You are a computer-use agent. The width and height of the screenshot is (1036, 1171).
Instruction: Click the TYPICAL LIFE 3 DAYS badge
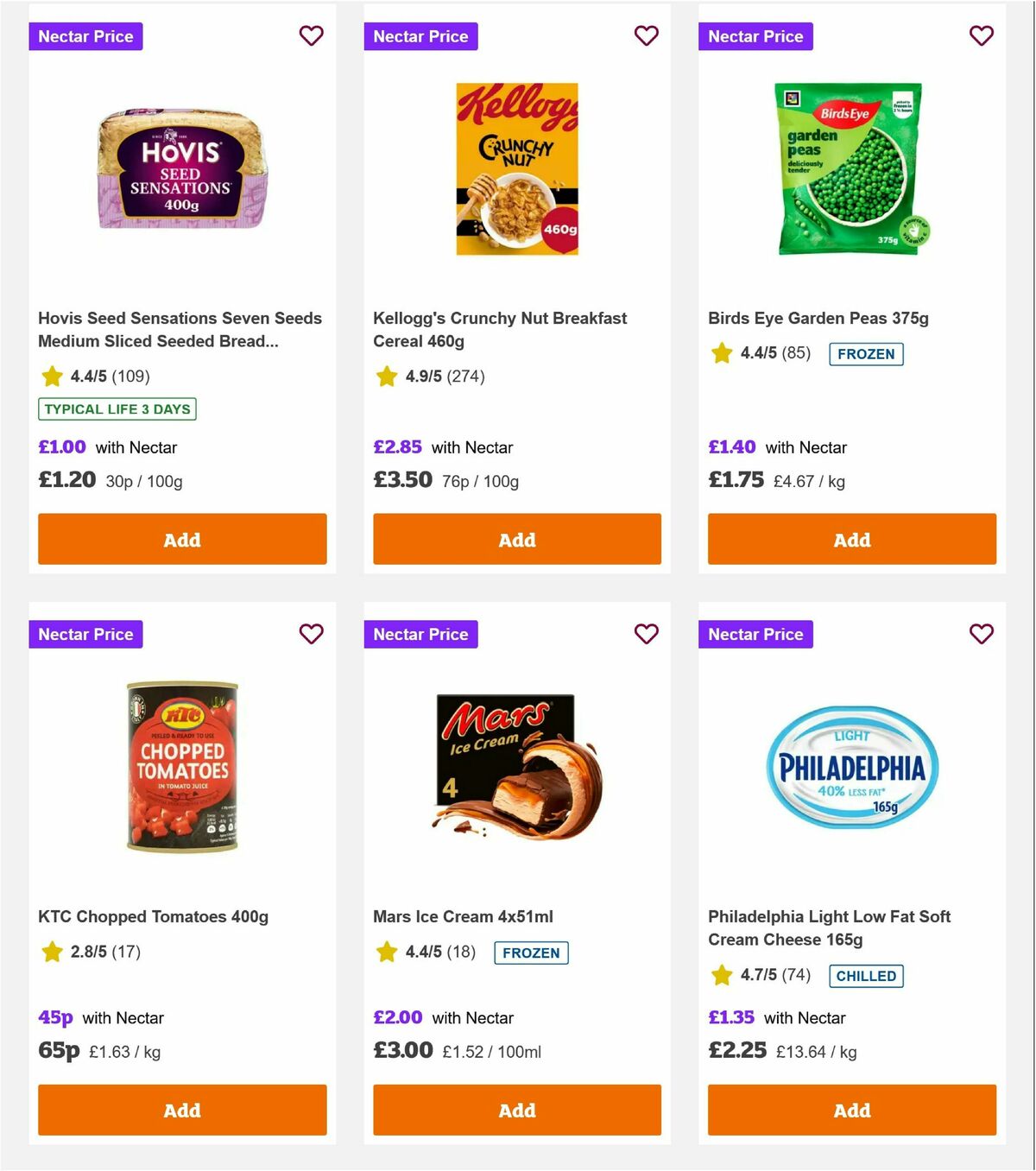(x=117, y=408)
